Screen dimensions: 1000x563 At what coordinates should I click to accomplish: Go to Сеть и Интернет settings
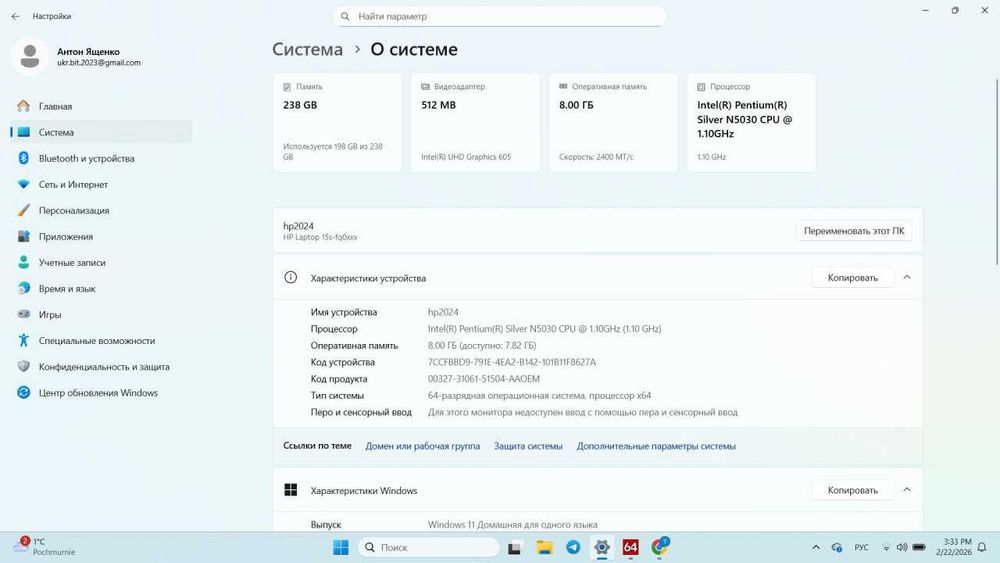tap(101, 184)
